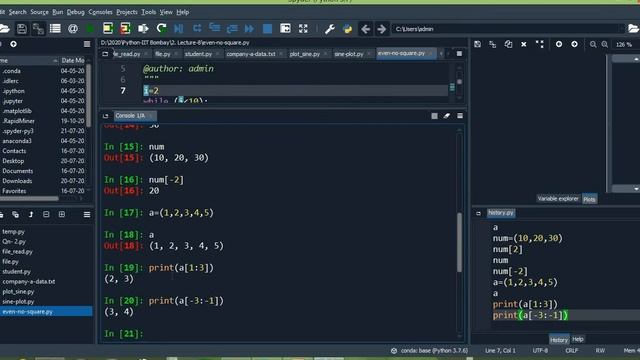Click the 126 % zoom value

pyautogui.click(x=624, y=44)
